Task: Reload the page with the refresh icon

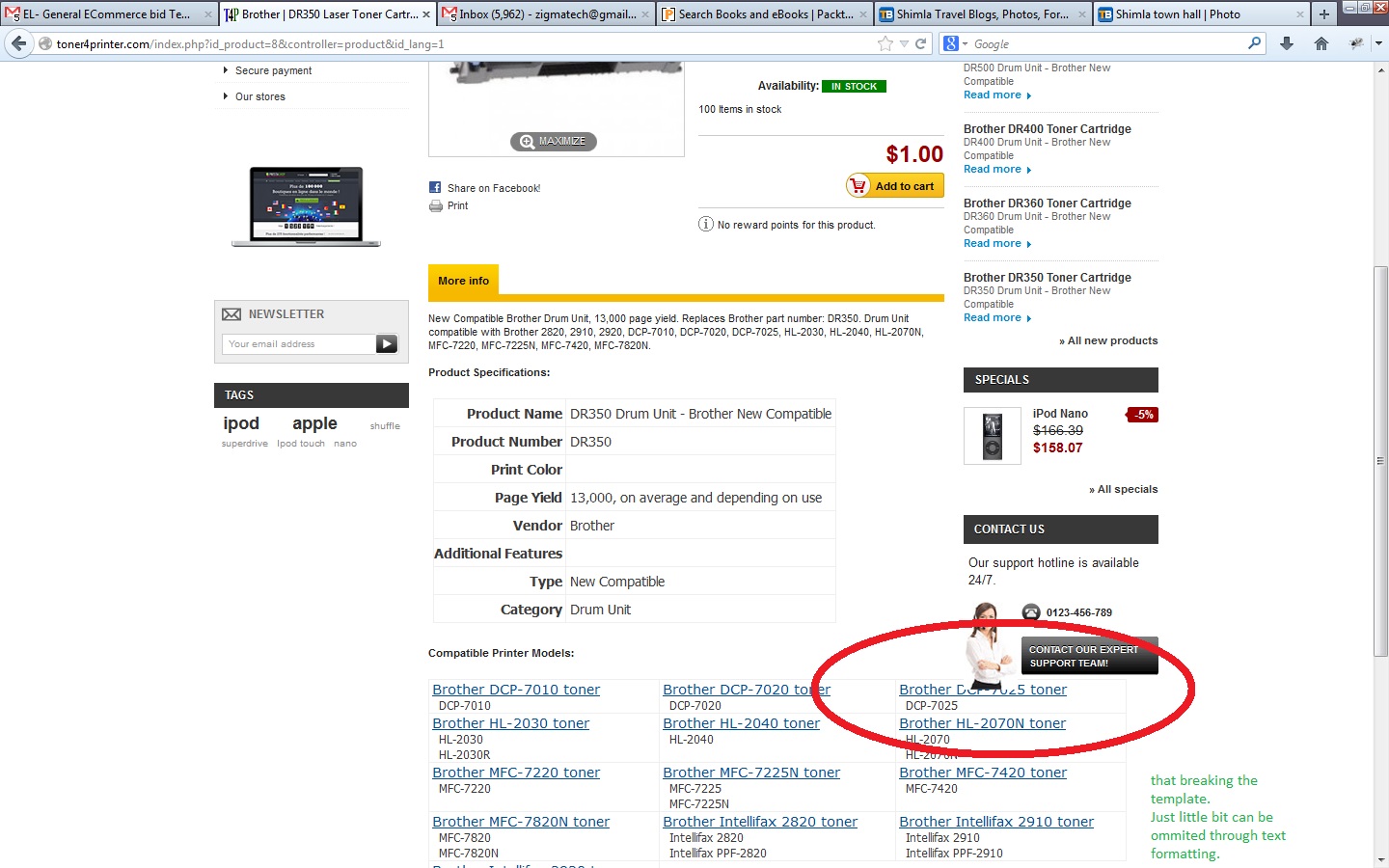Action: (x=920, y=43)
